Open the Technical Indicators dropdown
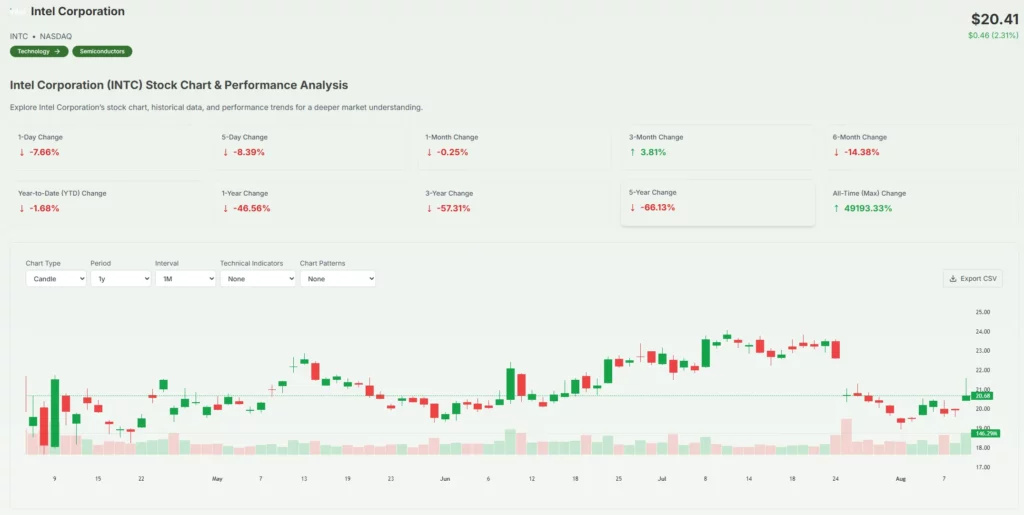Image resolution: width=1024 pixels, height=515 pixels. click(257, 279)
